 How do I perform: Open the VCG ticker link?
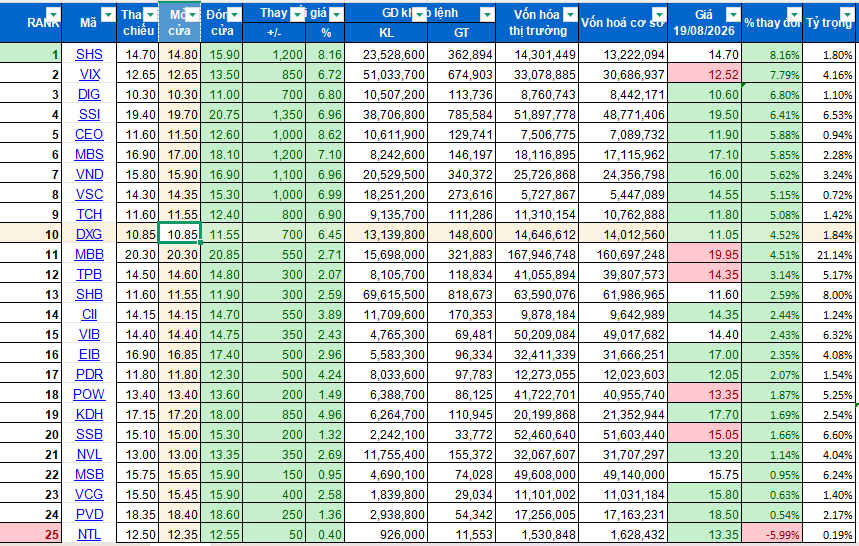click(x=89, y=495)
